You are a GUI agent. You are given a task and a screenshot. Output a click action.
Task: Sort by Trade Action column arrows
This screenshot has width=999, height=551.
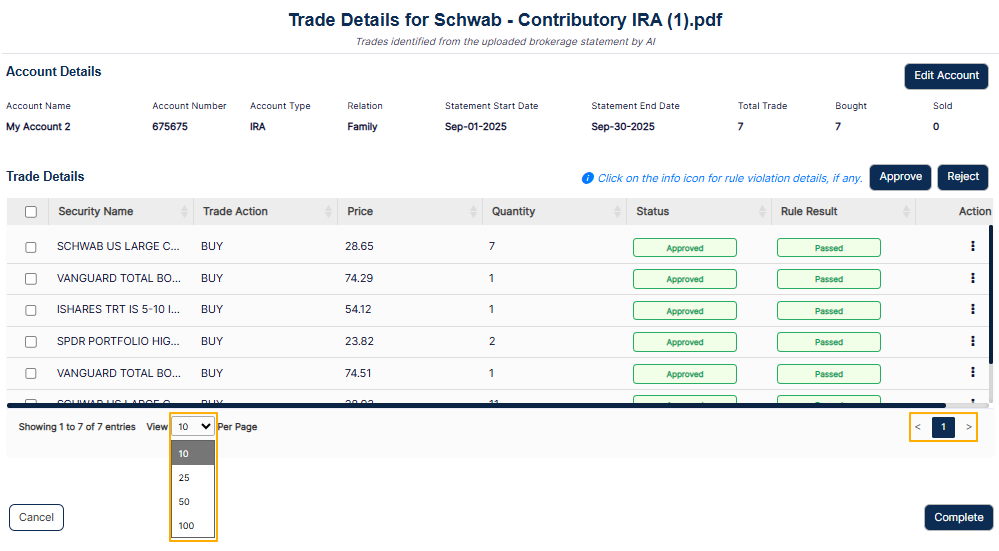(329, 211)
